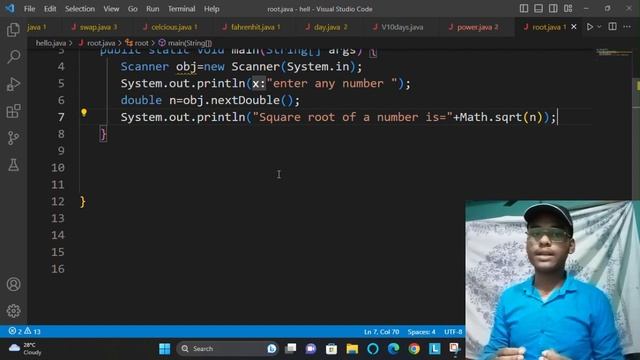Switch to the V10days.java tab
Screen dimensions: 640x360
(402, 27)
